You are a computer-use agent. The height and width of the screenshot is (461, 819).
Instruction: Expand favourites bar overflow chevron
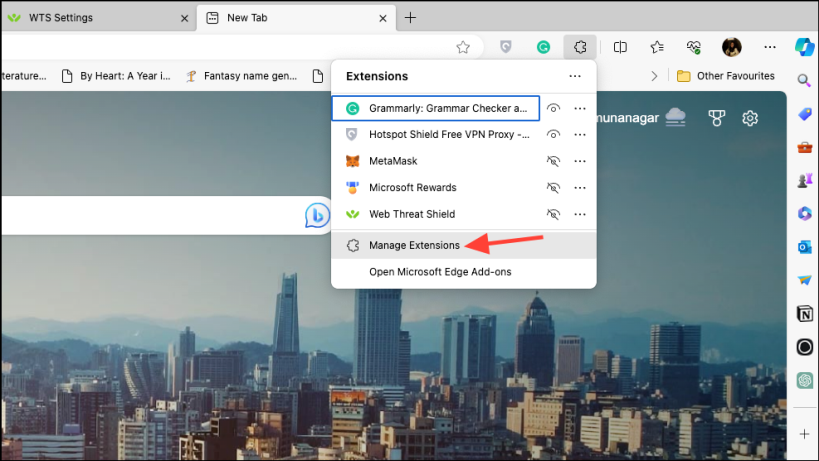pos(654,76)
